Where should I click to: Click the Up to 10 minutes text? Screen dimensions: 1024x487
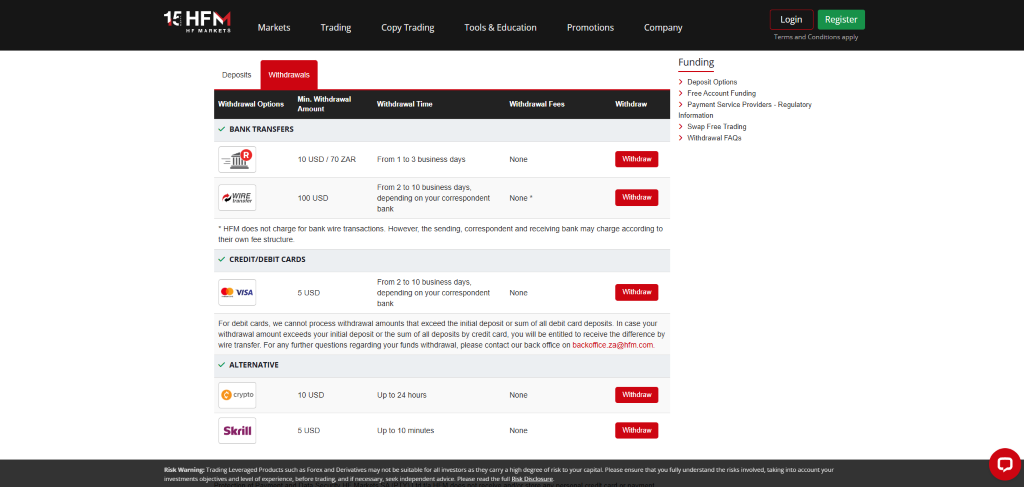click(406, 431)
